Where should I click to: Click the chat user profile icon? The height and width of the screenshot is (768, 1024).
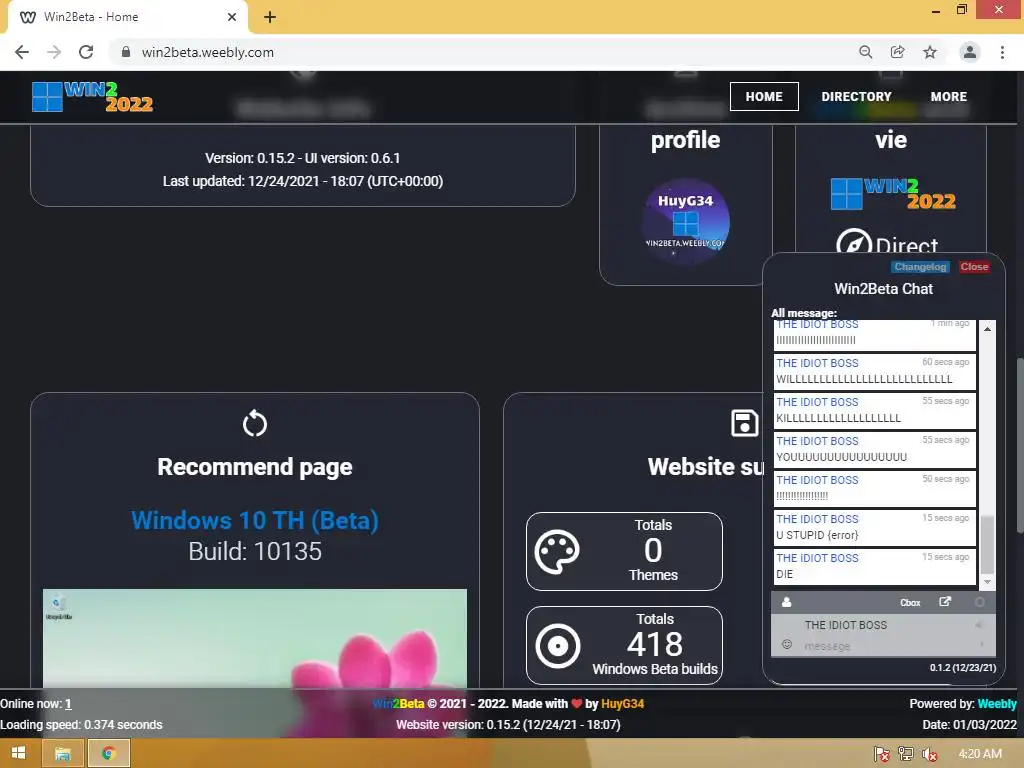pos(786,602)
